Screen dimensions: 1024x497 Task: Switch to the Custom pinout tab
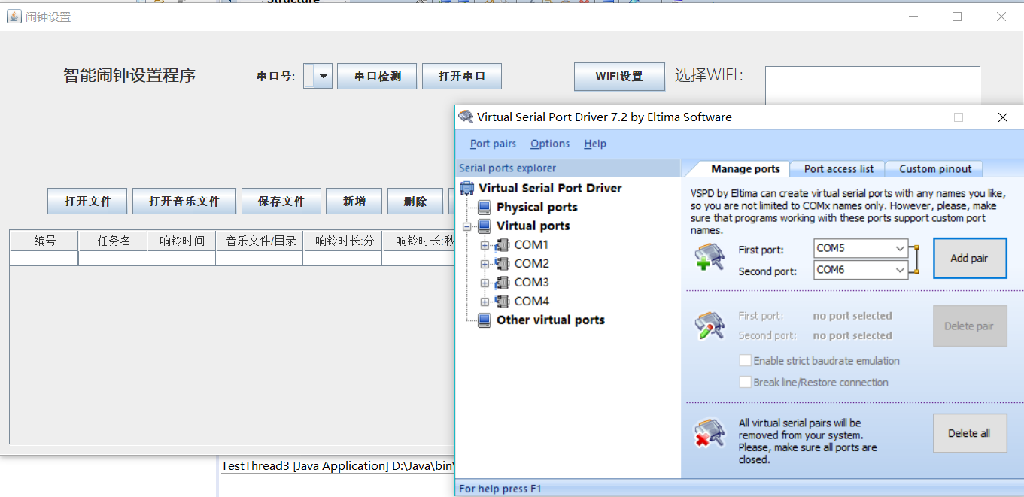[935, 169]
